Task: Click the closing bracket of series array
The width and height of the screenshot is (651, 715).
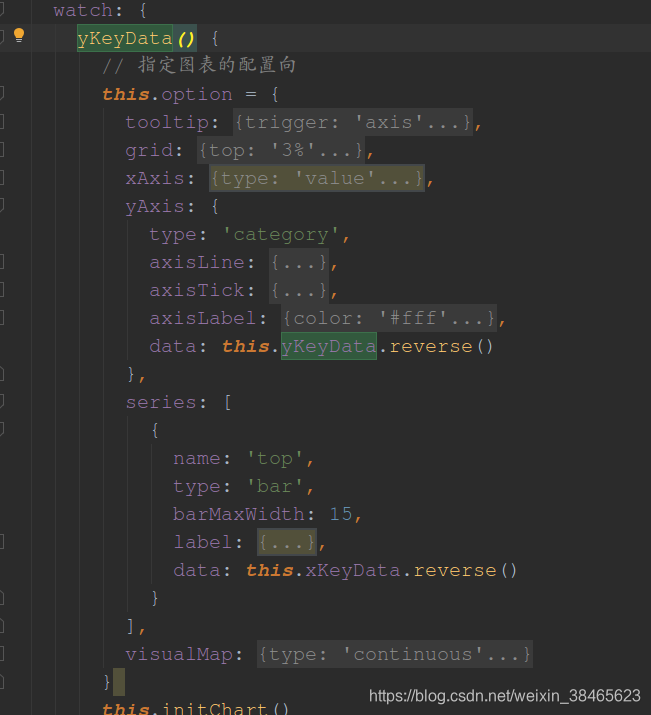Action: coord(131,626)
